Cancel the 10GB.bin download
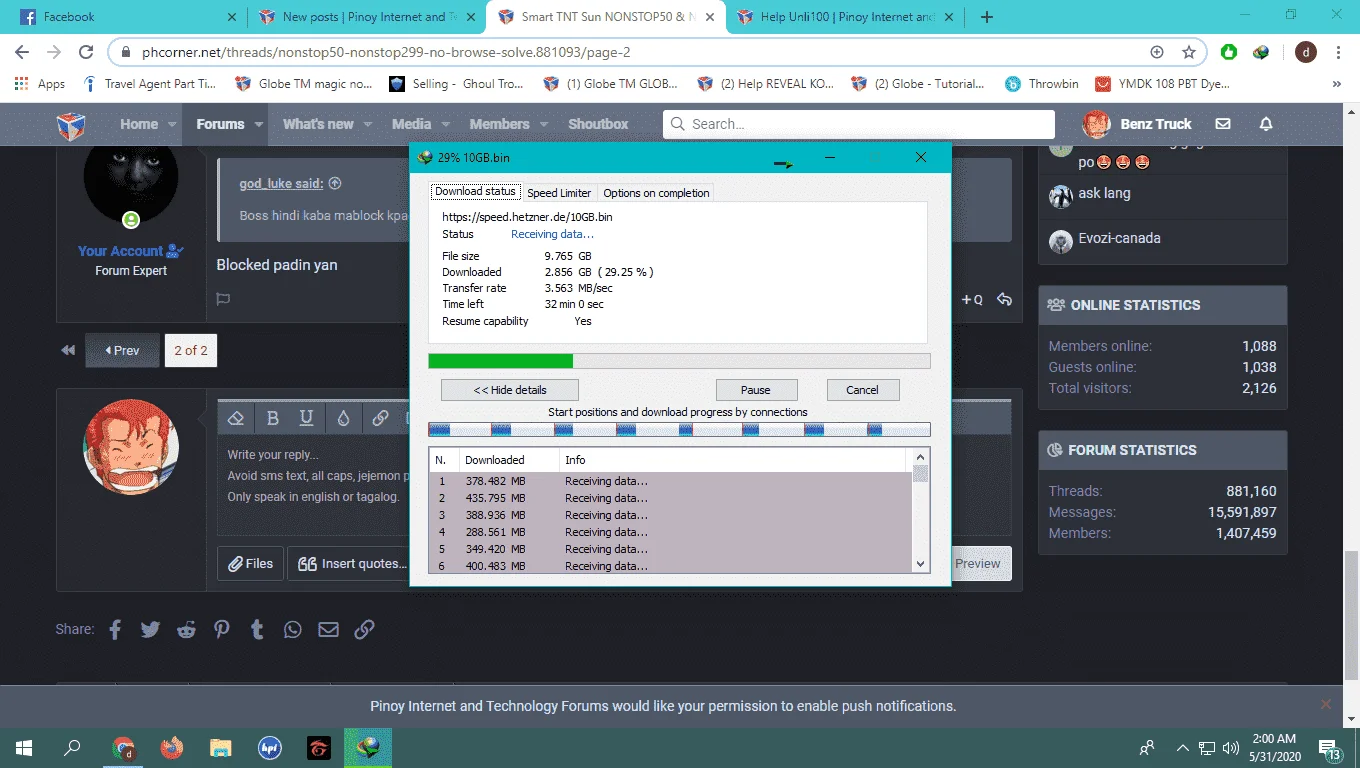The height and width of the screenshot is (768, 1360). click(x=862, y=390)
